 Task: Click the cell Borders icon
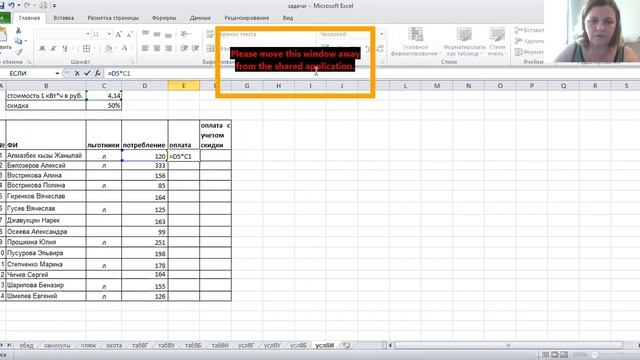tap(86, 49)
